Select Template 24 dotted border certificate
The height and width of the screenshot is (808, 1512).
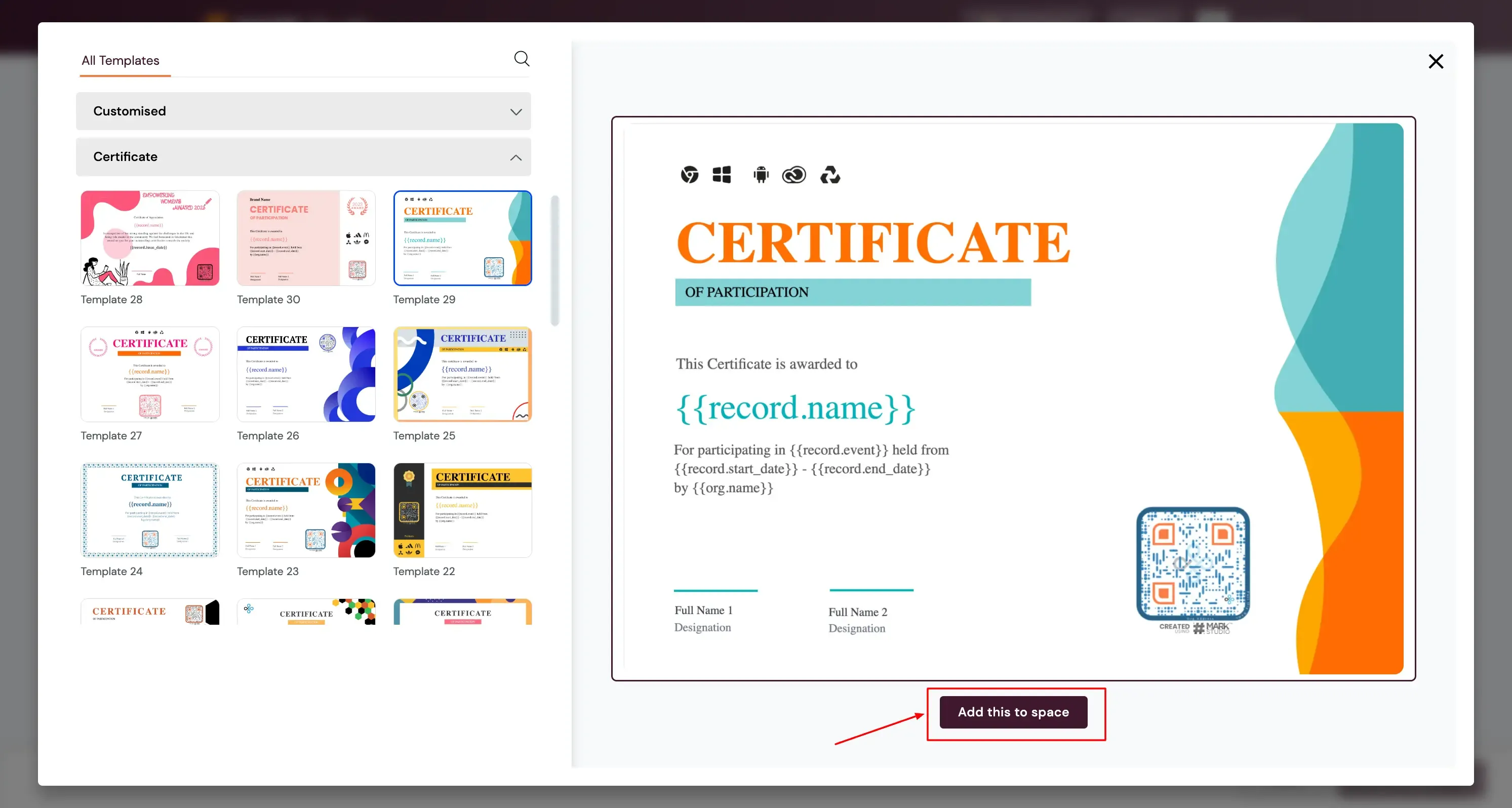[150, 510]
